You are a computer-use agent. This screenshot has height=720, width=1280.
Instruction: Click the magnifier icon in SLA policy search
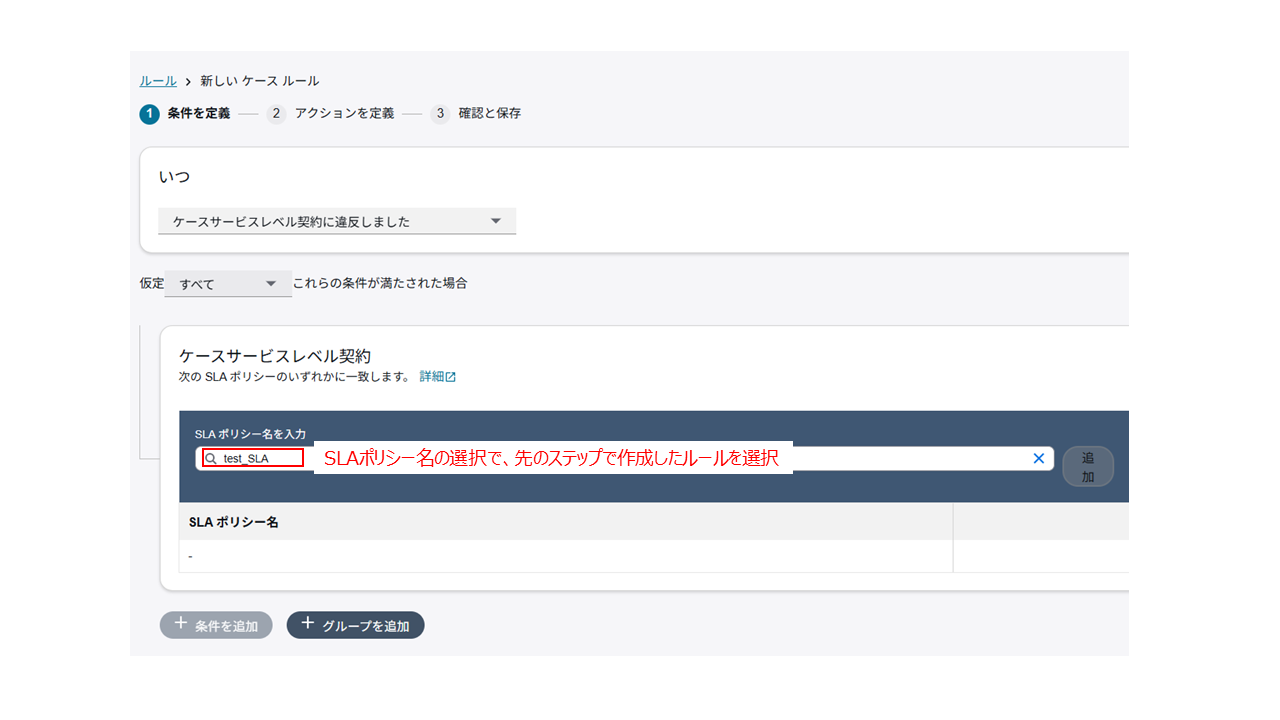pyautogui.click(x=211, y=459)
